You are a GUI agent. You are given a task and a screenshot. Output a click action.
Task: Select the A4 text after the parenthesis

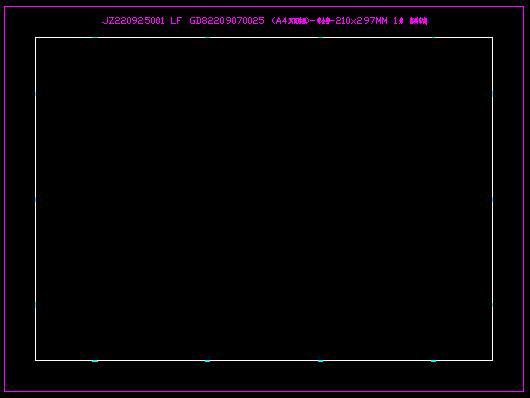282,21
